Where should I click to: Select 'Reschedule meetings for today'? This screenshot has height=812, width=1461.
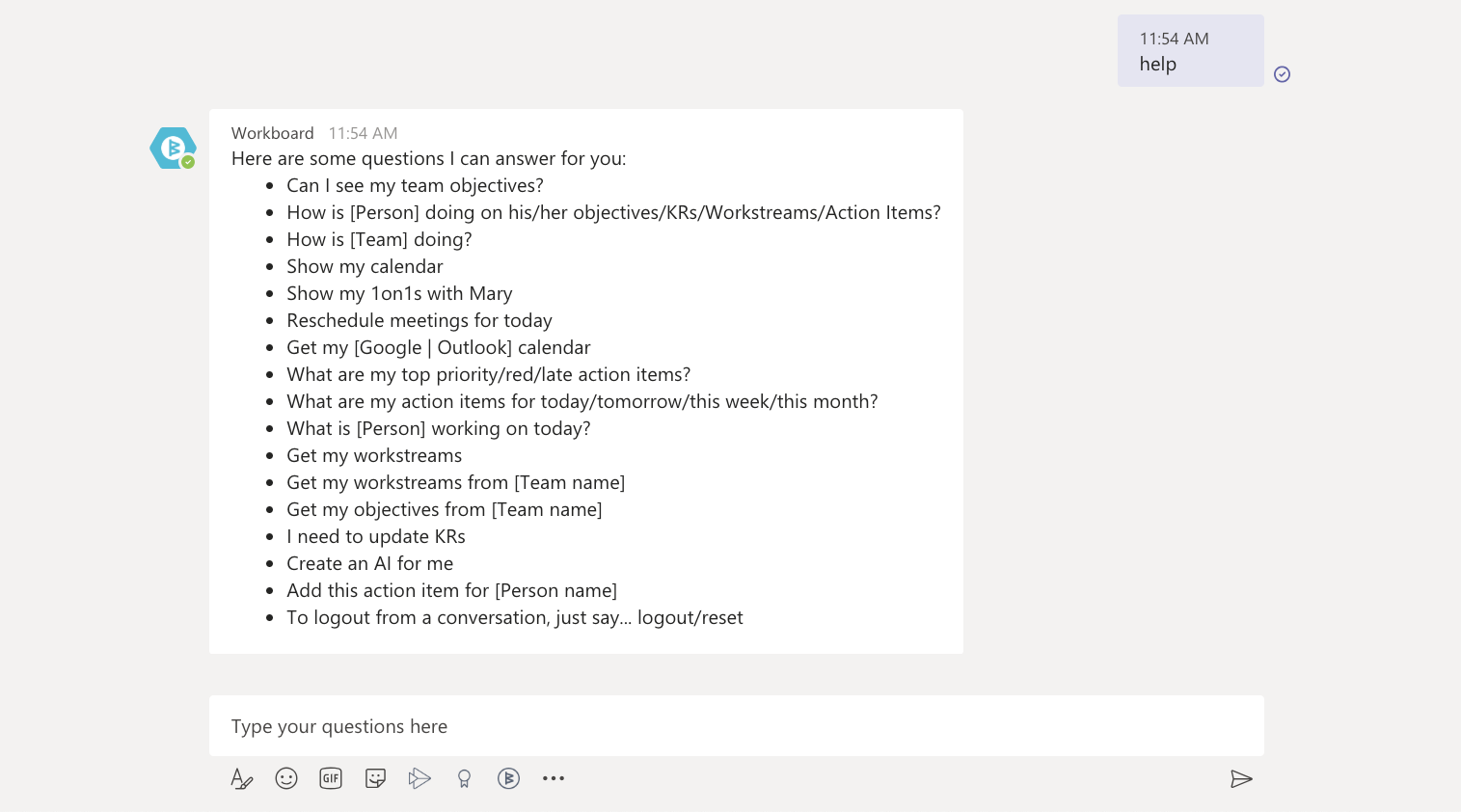point(419,321)
